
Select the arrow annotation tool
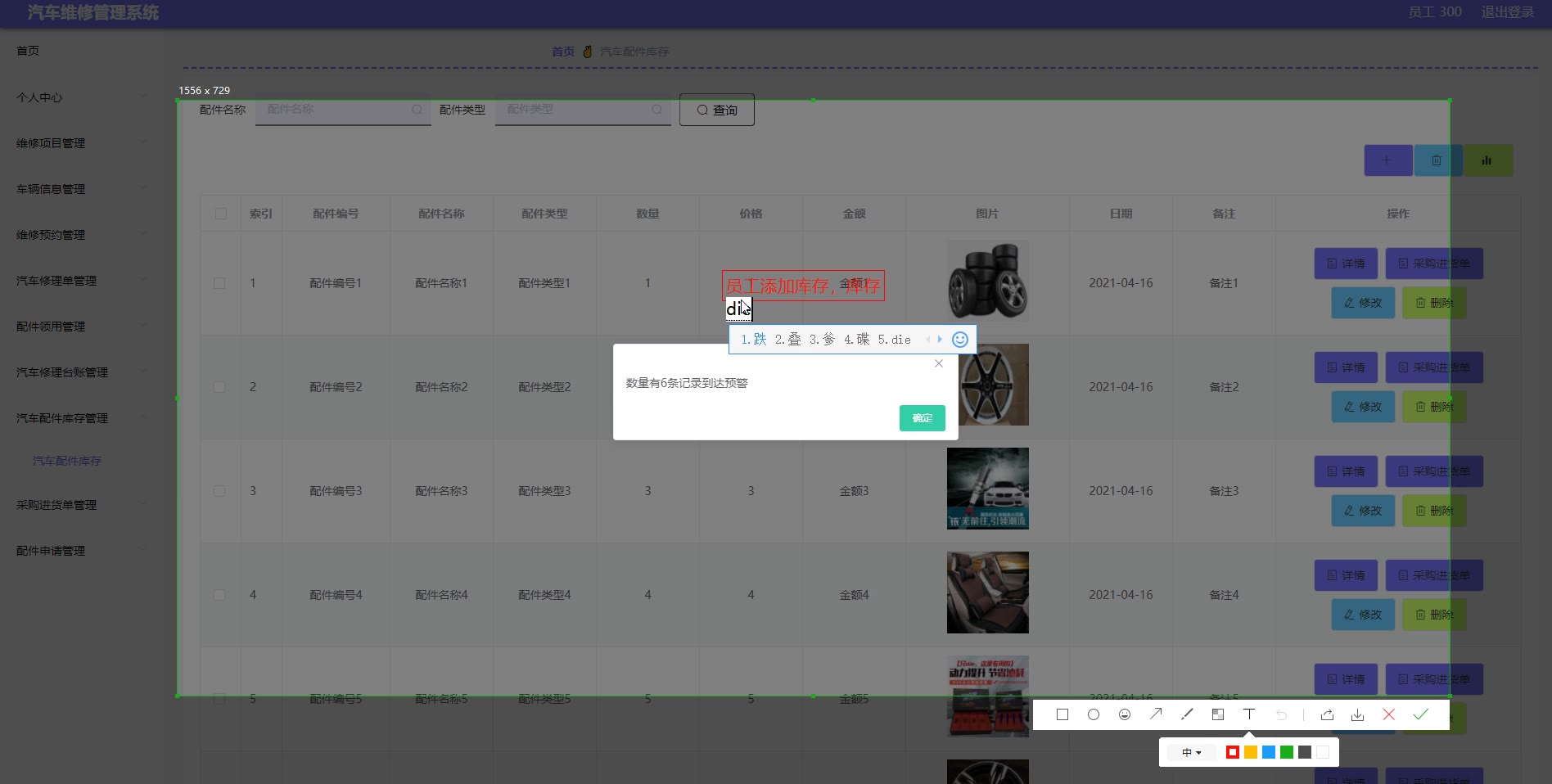1156,714
